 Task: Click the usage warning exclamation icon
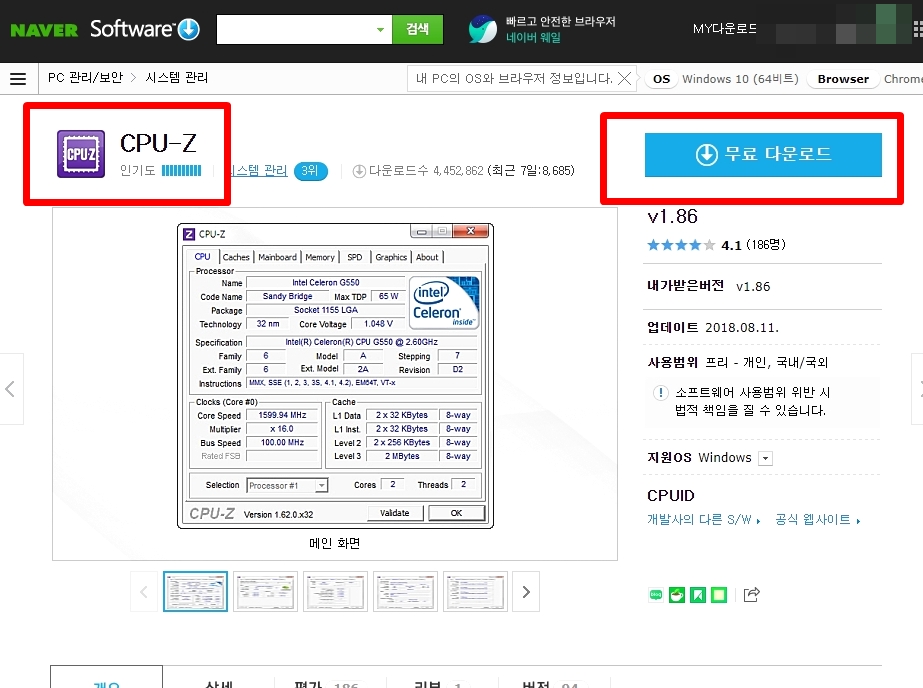661,393
